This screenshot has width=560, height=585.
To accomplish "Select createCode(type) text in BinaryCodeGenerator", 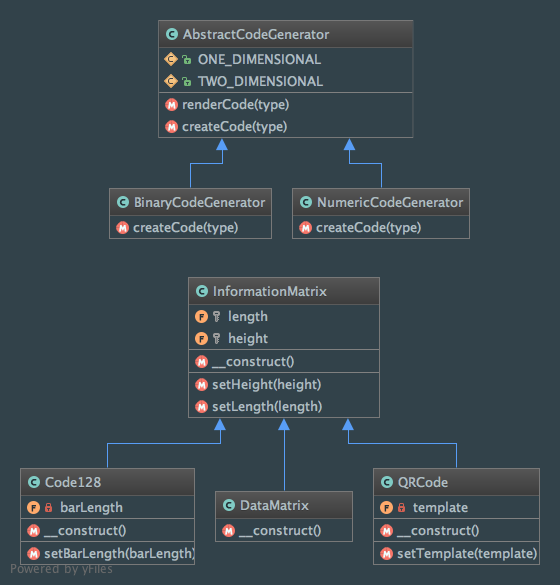I will [x=185, y=228].
